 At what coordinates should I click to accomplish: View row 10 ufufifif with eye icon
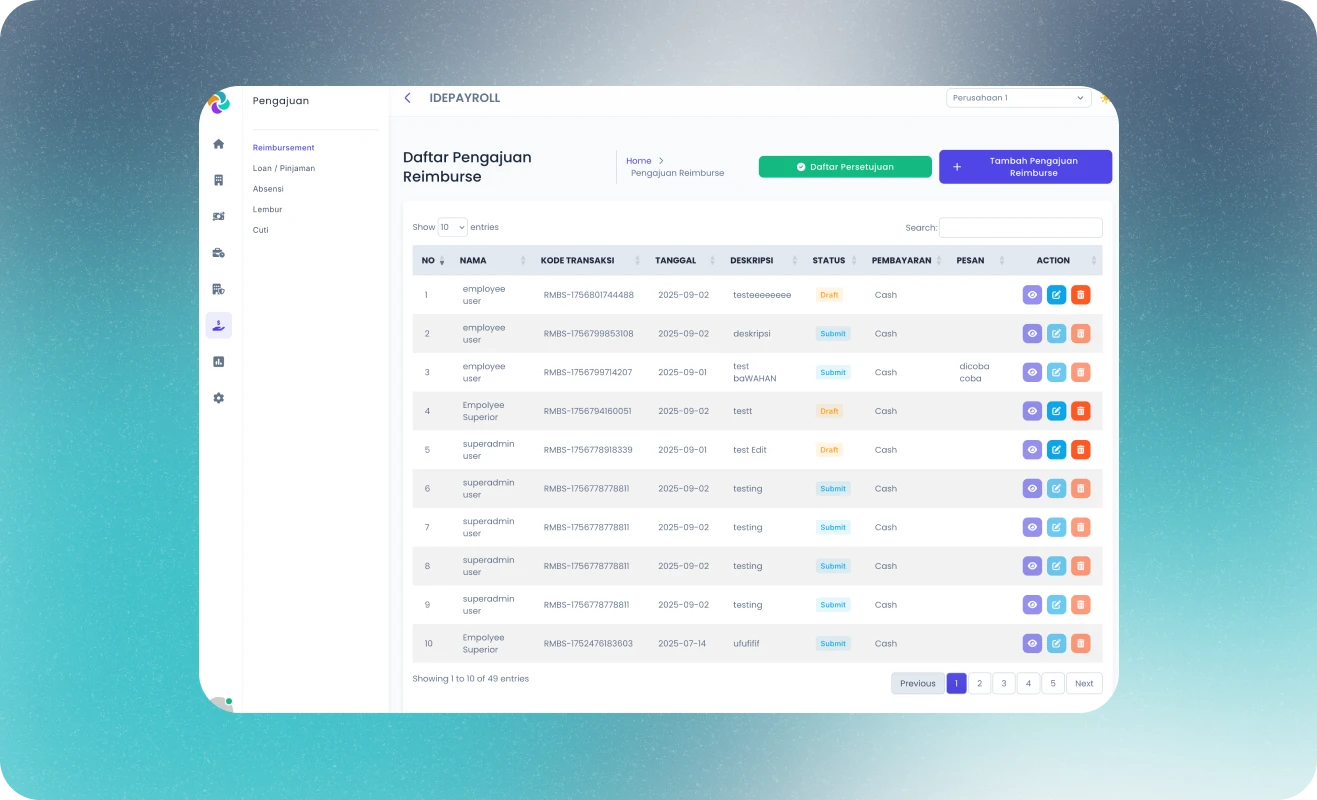[1032, 644]
